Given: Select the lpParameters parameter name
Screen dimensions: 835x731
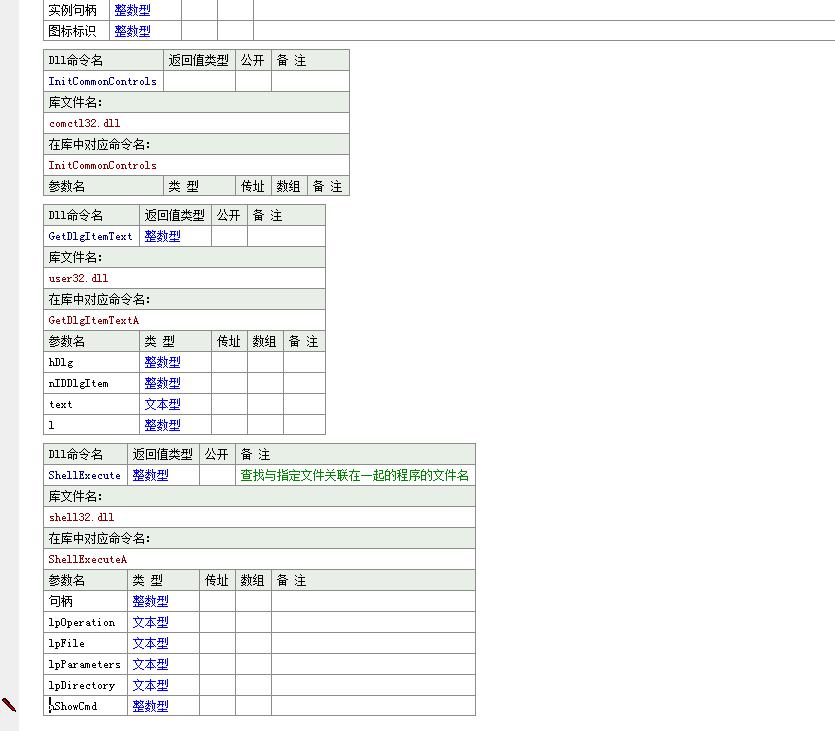Looking at the screenshot, I should [x=84, y=664].
